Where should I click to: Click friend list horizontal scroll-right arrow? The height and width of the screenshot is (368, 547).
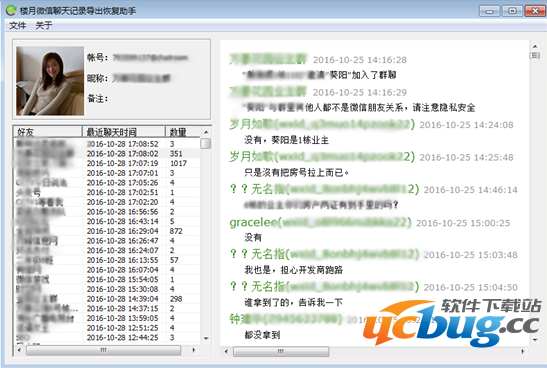pyautogui.click(x=194, y=350)
